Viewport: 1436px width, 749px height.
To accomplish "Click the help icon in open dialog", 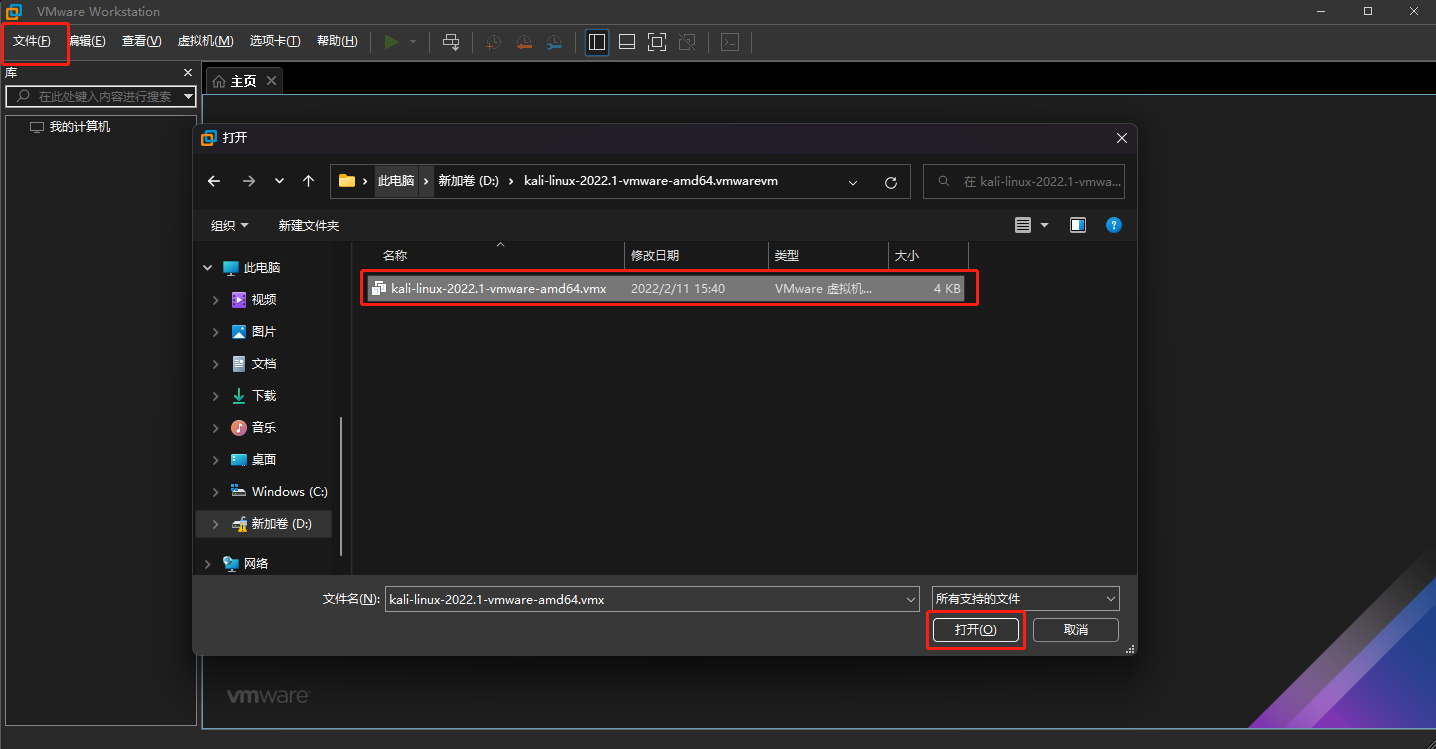I will [1114, 225].
